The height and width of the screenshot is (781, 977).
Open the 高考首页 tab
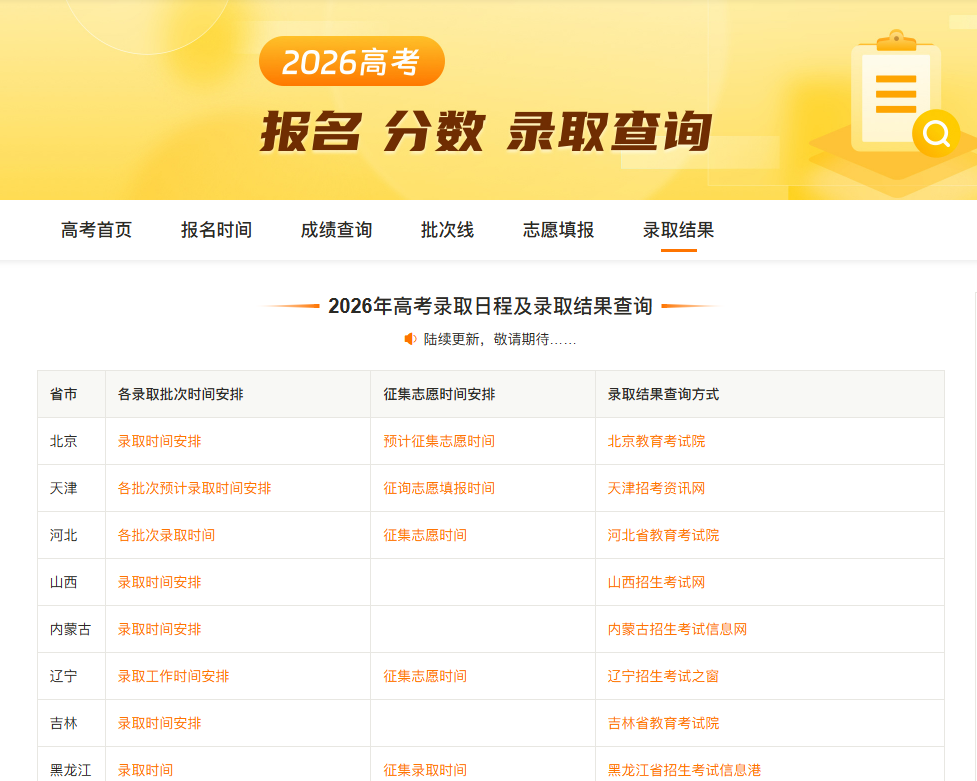(x=97, y=230)
